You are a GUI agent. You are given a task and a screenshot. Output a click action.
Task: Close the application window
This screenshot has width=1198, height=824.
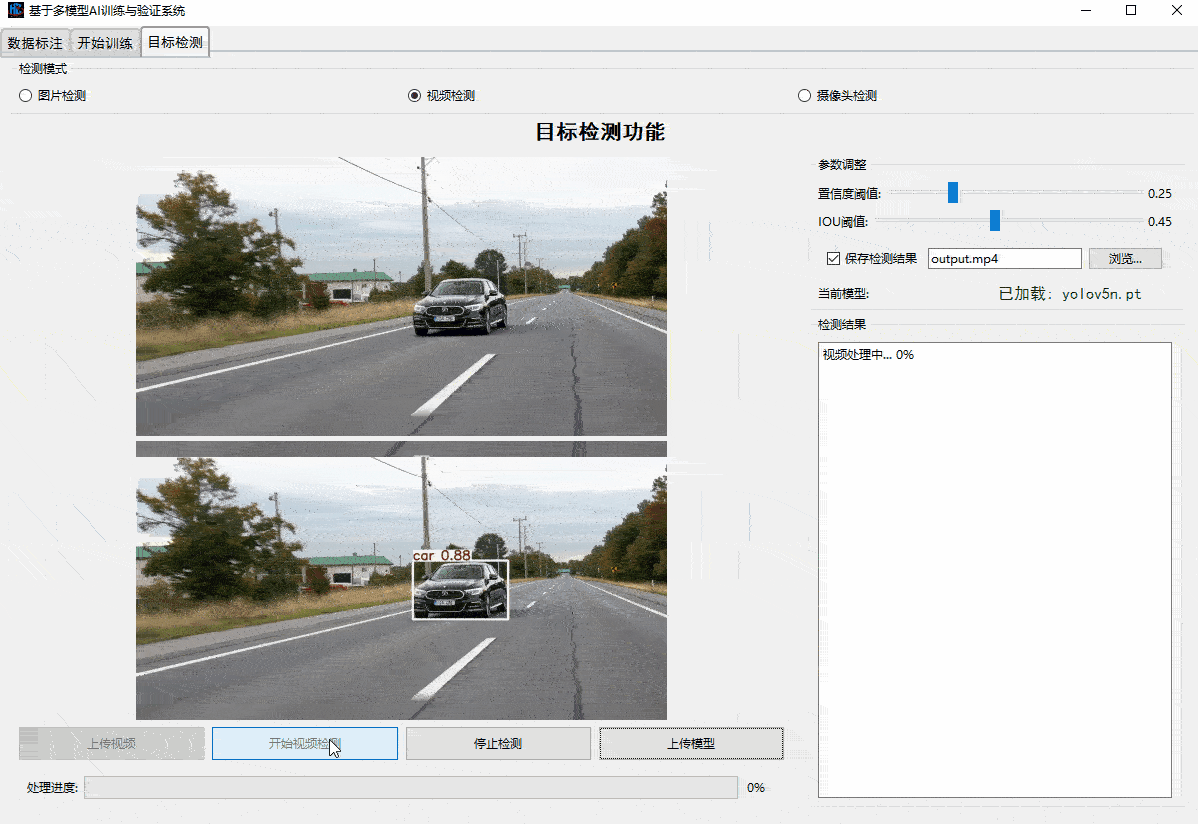pyautogui.click(x=1177, y=11)
